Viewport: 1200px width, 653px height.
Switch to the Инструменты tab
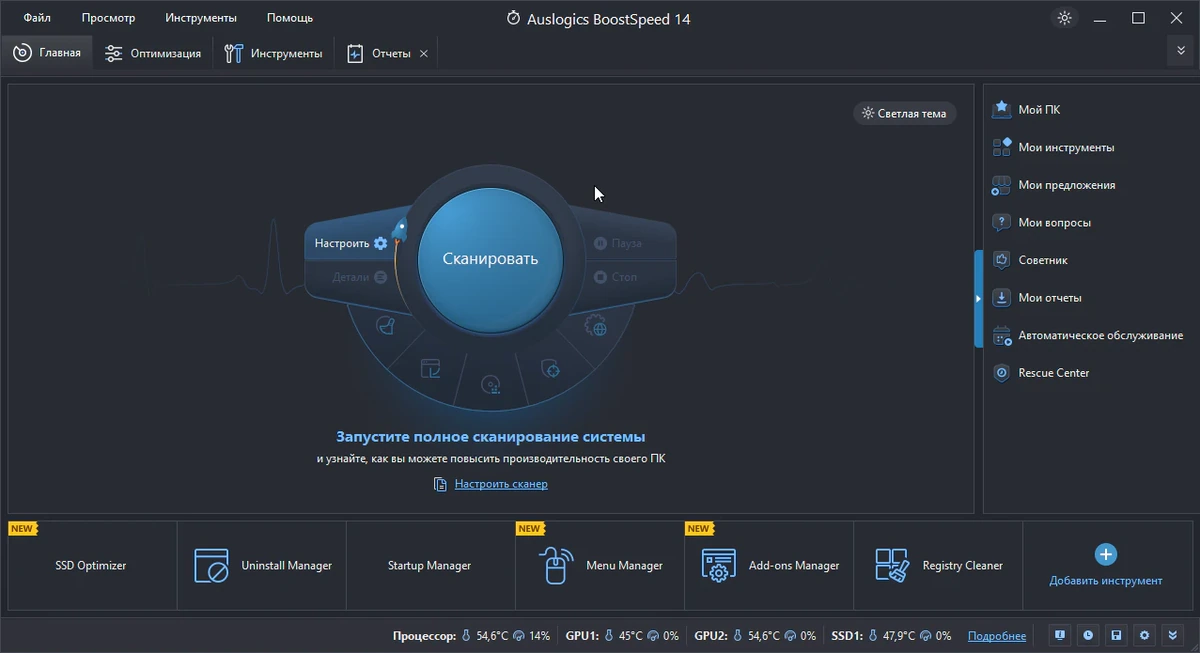tap(273, 53)
